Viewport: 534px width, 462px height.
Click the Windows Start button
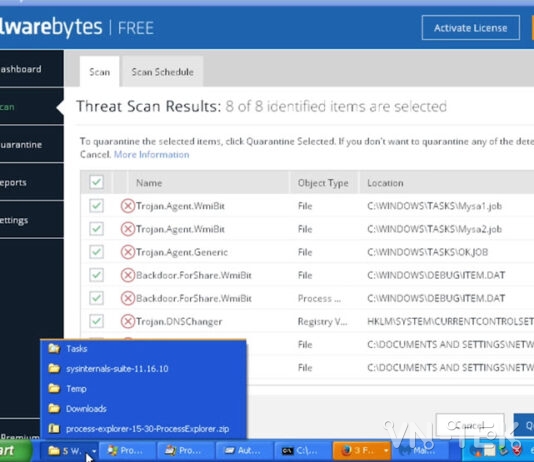point(15,451)
